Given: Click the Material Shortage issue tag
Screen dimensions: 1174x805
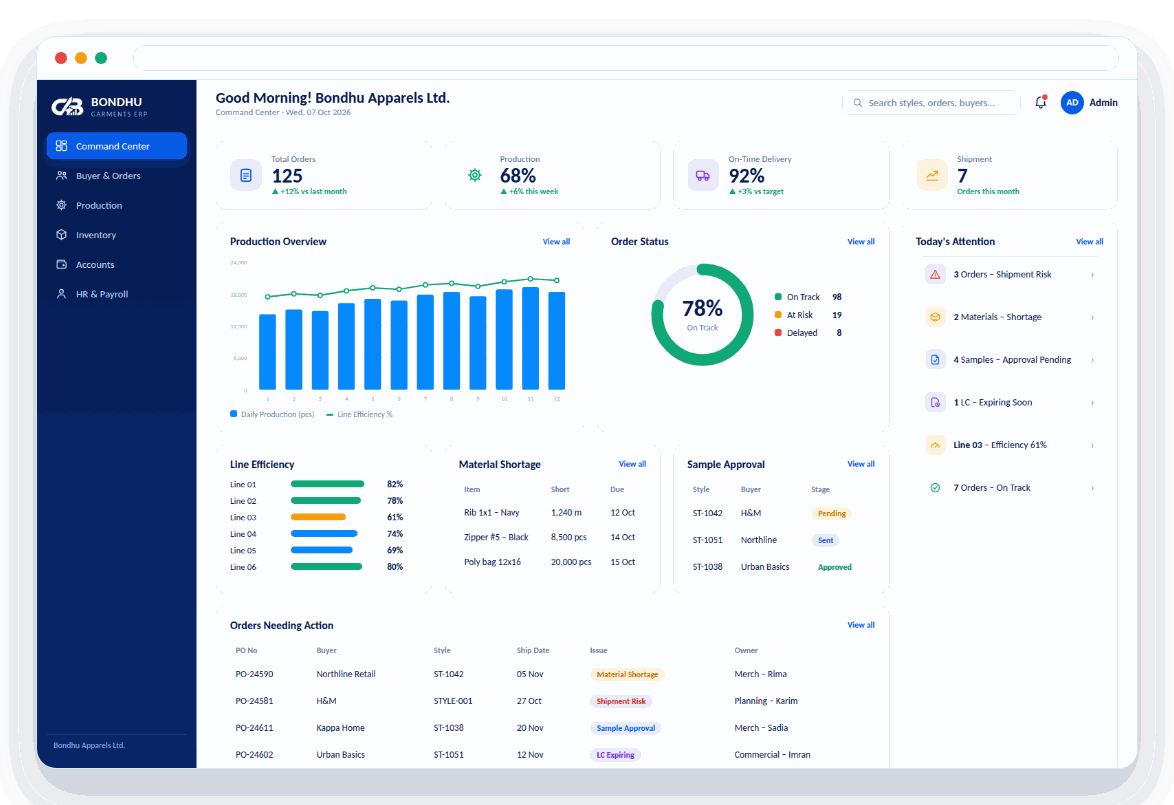Looking at the screenshot, I should click(627, 675).
